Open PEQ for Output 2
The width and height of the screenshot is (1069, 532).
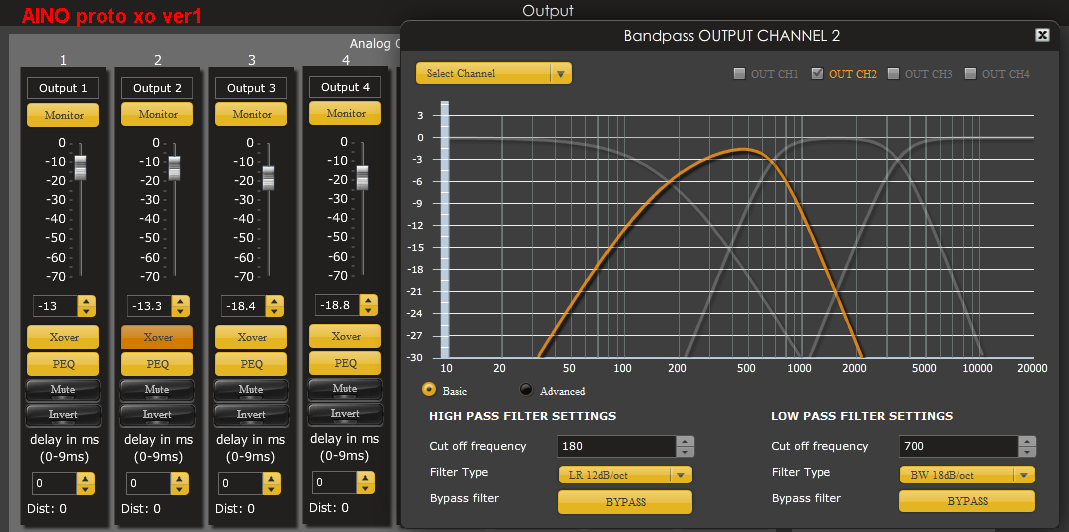157,364
